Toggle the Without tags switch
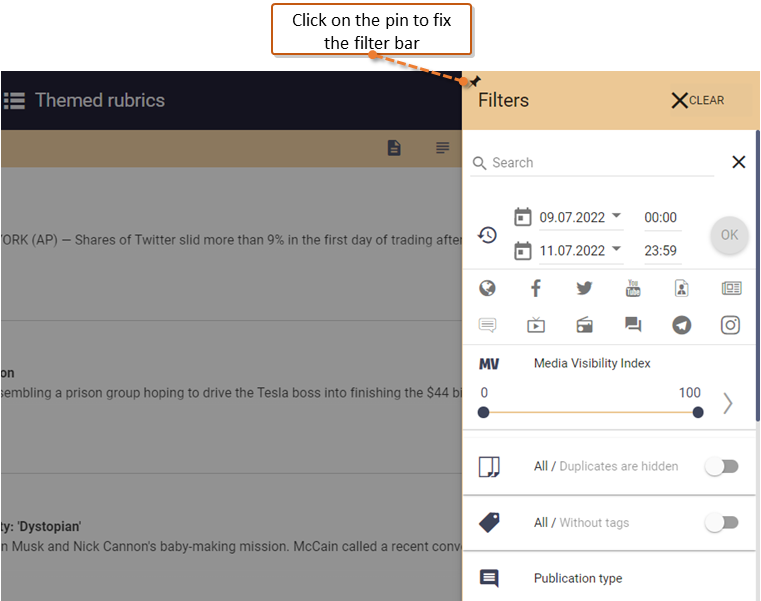Viewport: 761px width, 601px height. [722, 523]
